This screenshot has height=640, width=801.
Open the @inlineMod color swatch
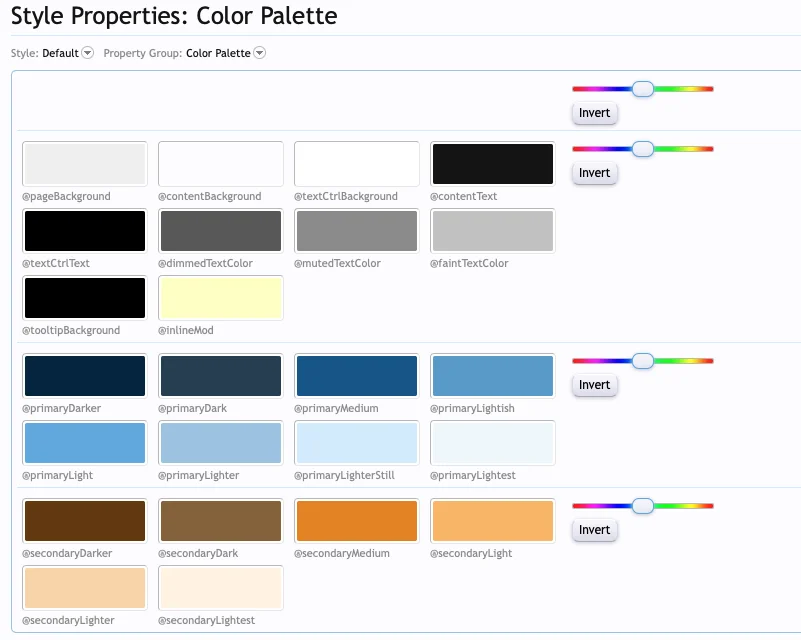point(220,297)
